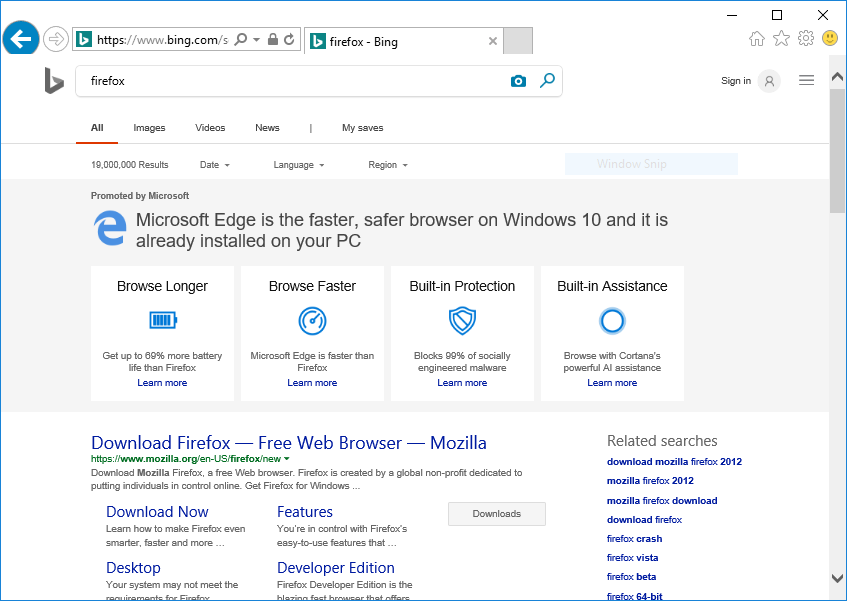
Task: Open the browser Home icon
Action: coord(757,38)
